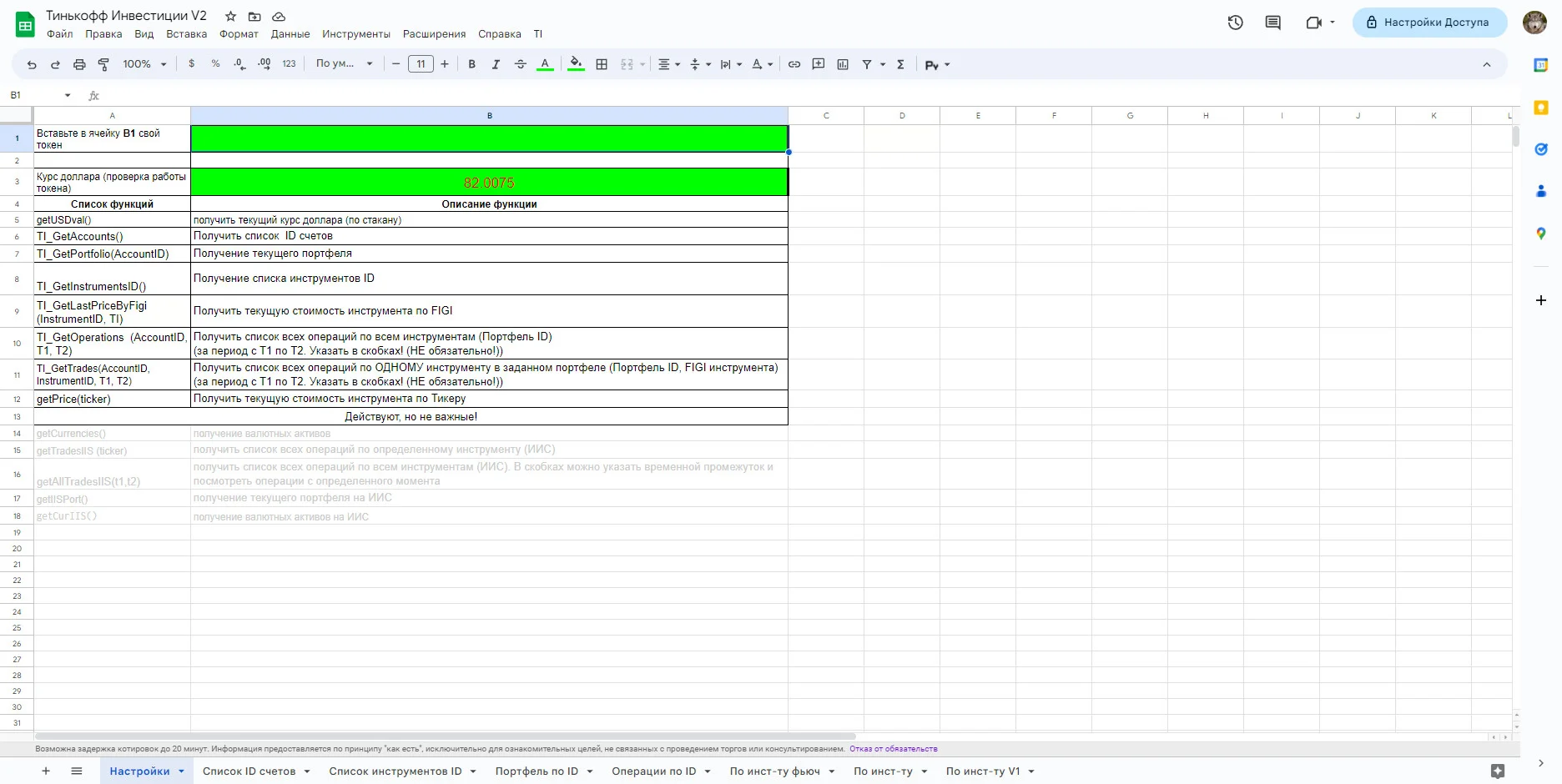Add a new sheet with plus button
Image resolution: width=1562 pixels, height=784 pixels.
pyautogui.click(x=46, y=771)
